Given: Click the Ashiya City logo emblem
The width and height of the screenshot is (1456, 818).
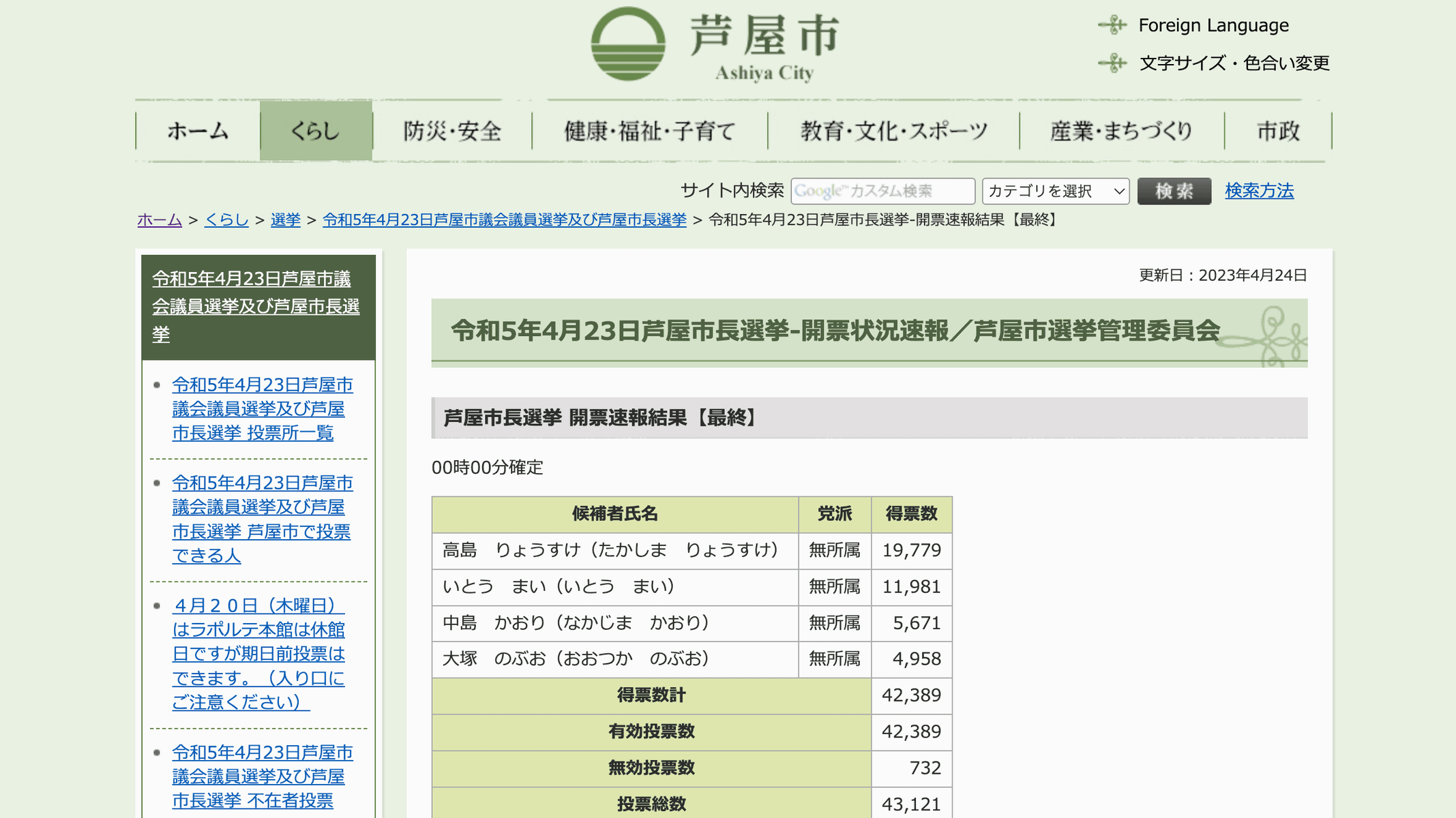Looking at the screenshot, I should coord(627,44).
